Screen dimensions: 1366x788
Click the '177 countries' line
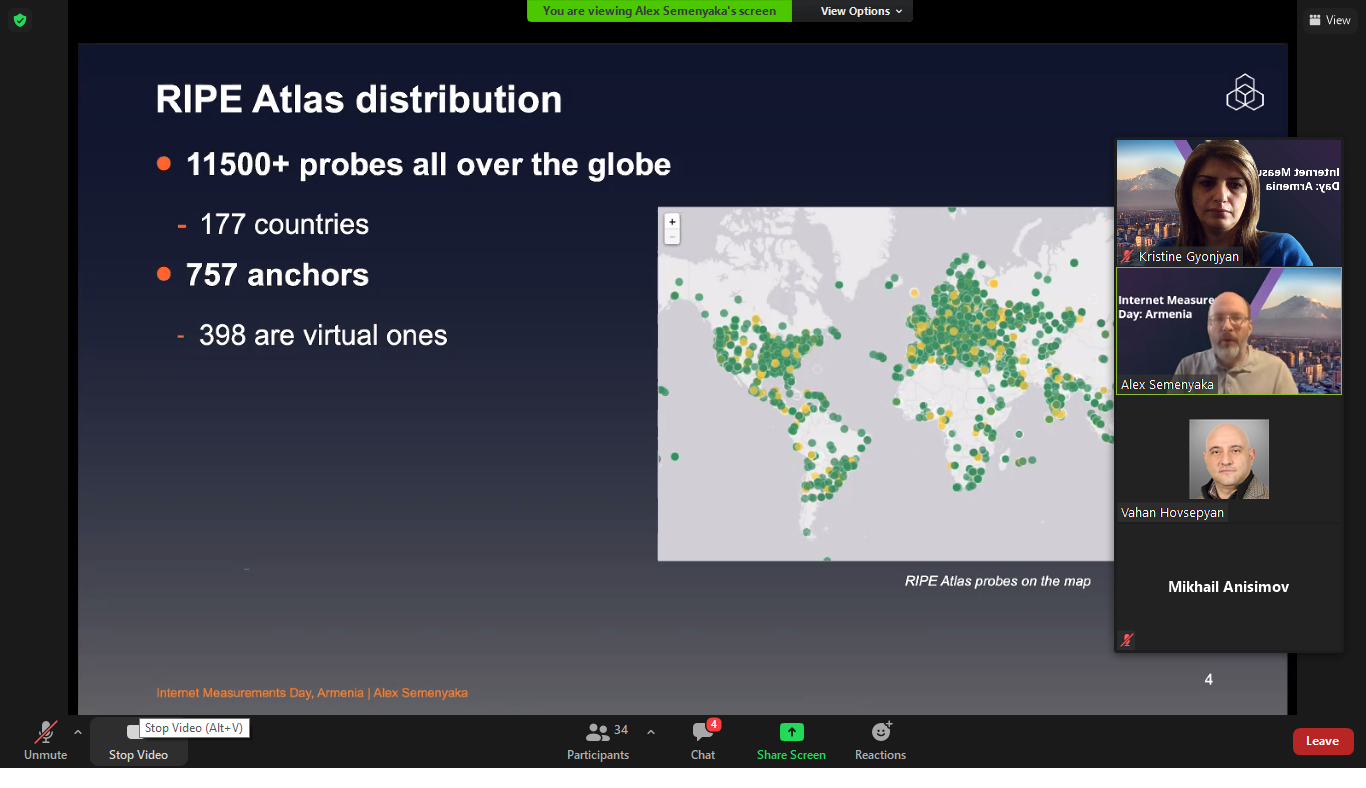(284, 224)
